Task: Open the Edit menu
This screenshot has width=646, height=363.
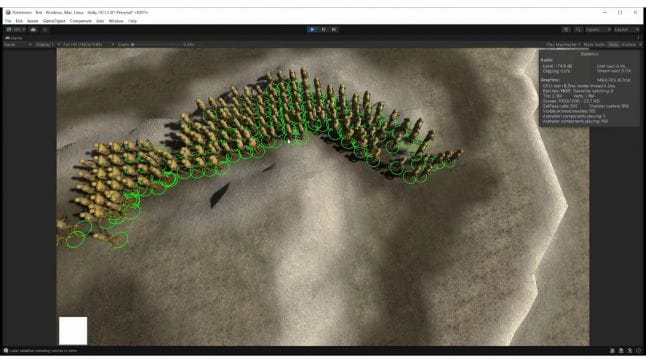Action: pos(19,21)
